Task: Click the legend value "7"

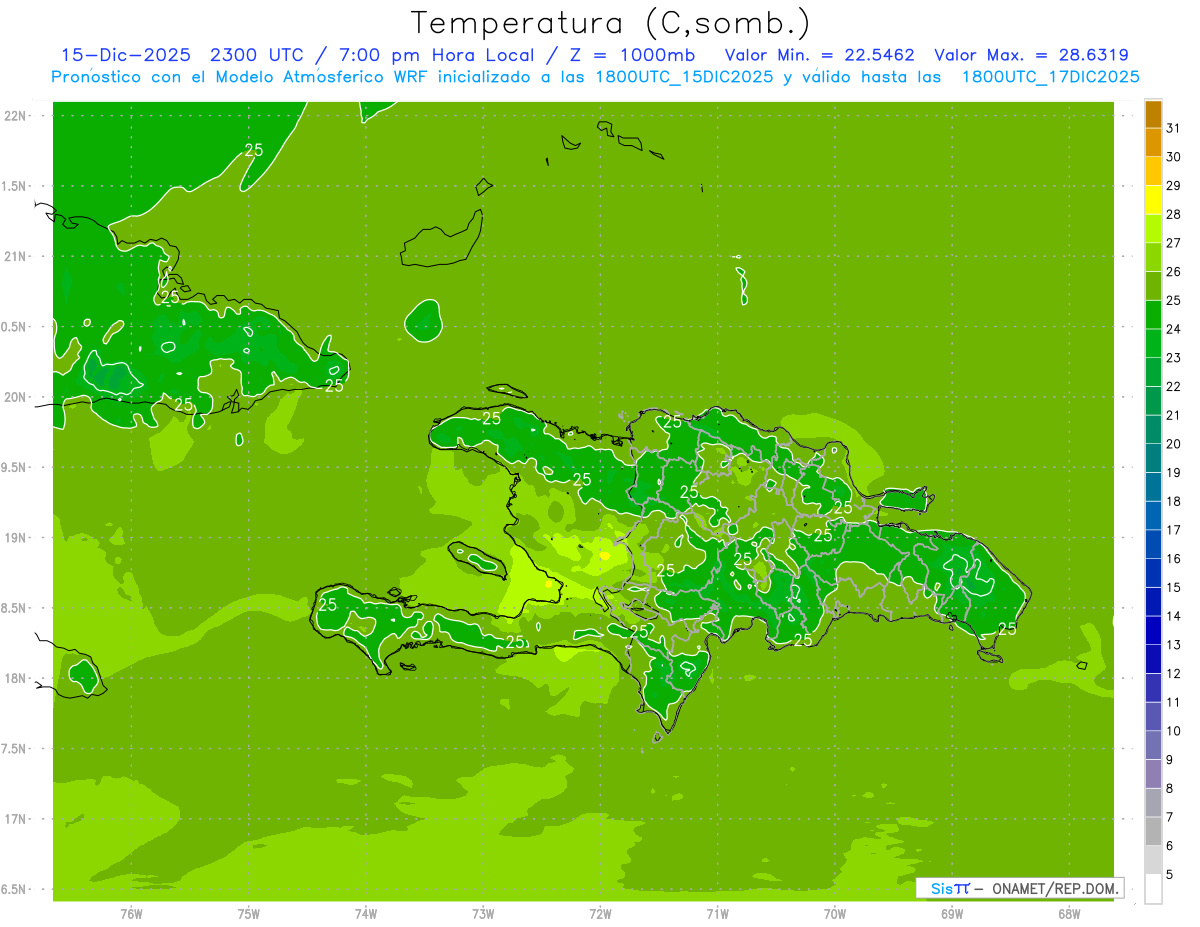Action: (1169, 816)
